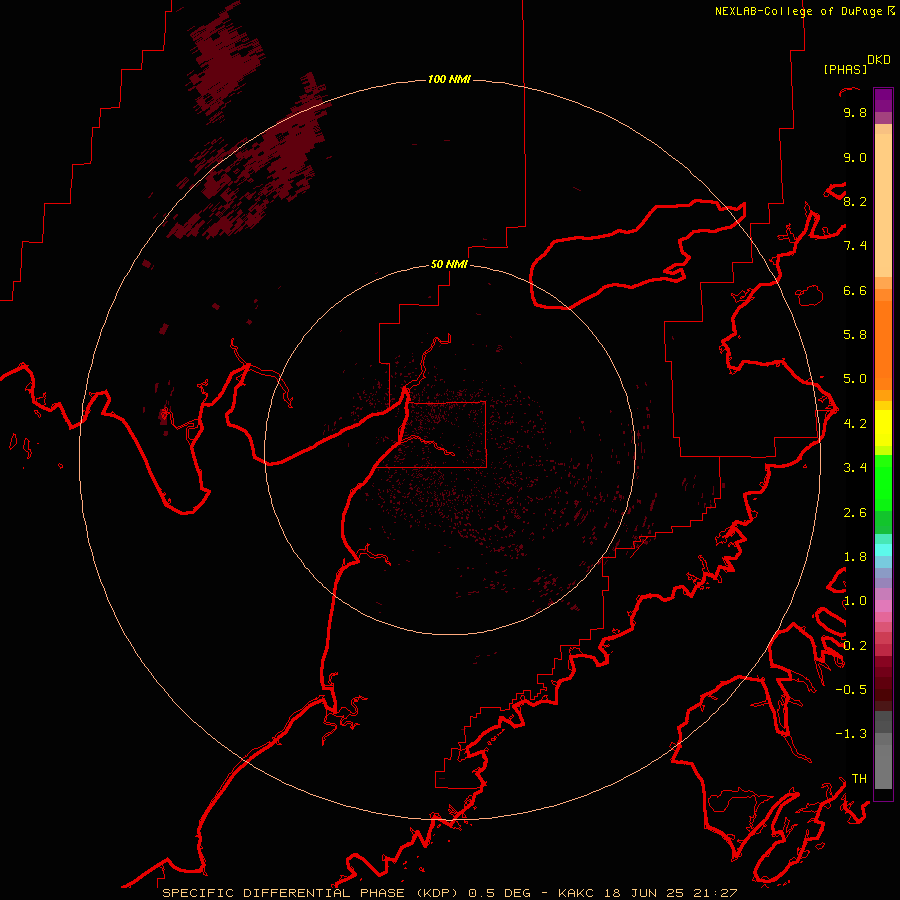Screen dimensions: 900x900
Task: Click the 0.2 scale label
Action: pos(855,645)
